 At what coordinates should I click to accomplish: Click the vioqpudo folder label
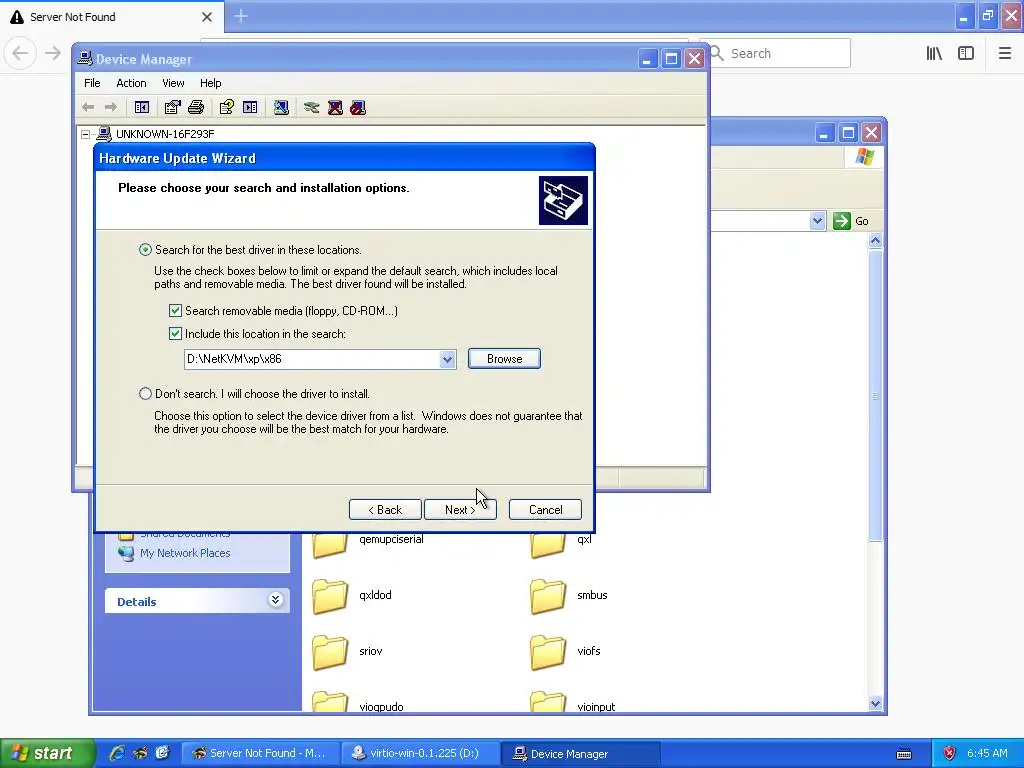click(381, 707)
